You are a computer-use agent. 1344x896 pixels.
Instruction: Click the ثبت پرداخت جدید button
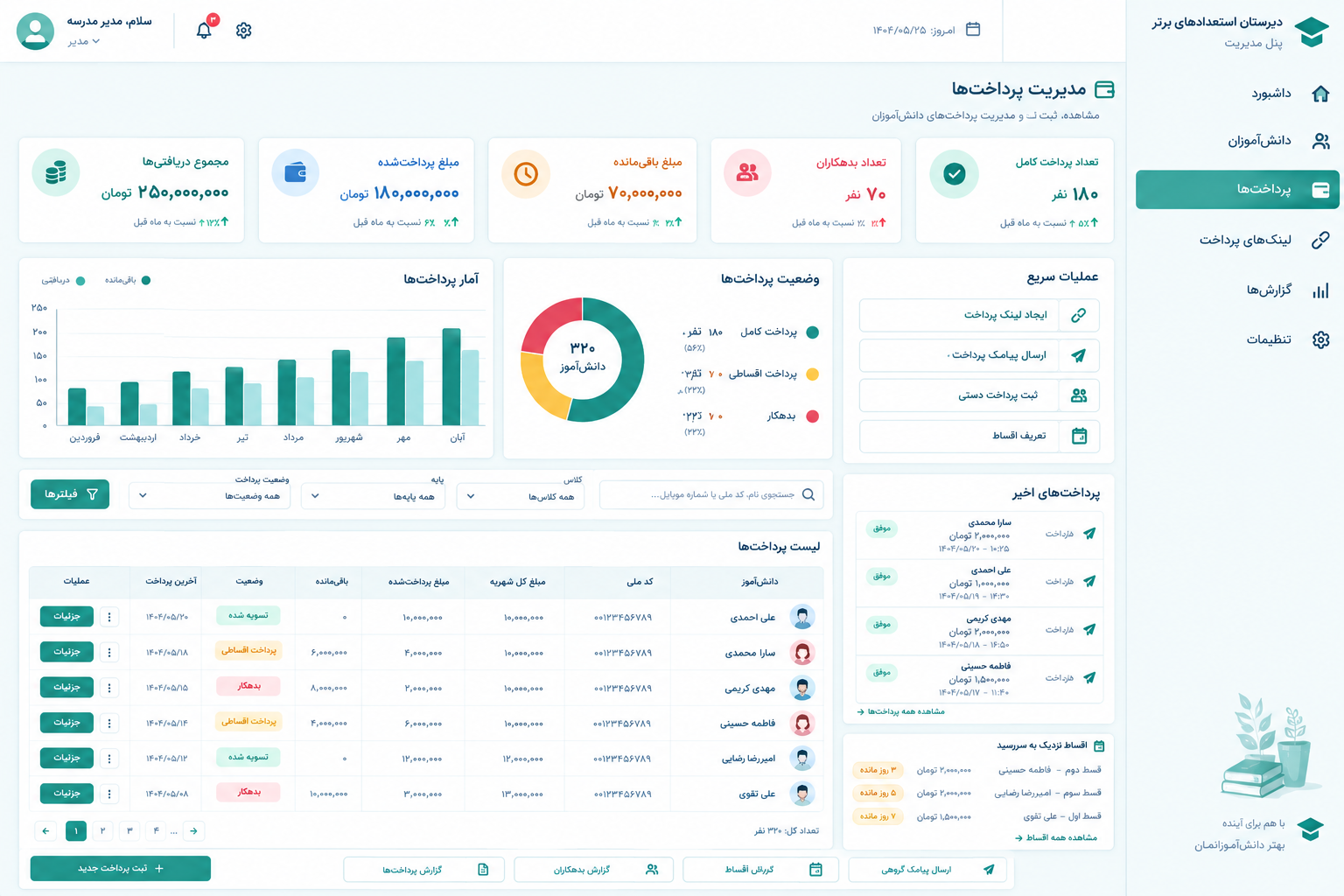[x=121, y=869]
